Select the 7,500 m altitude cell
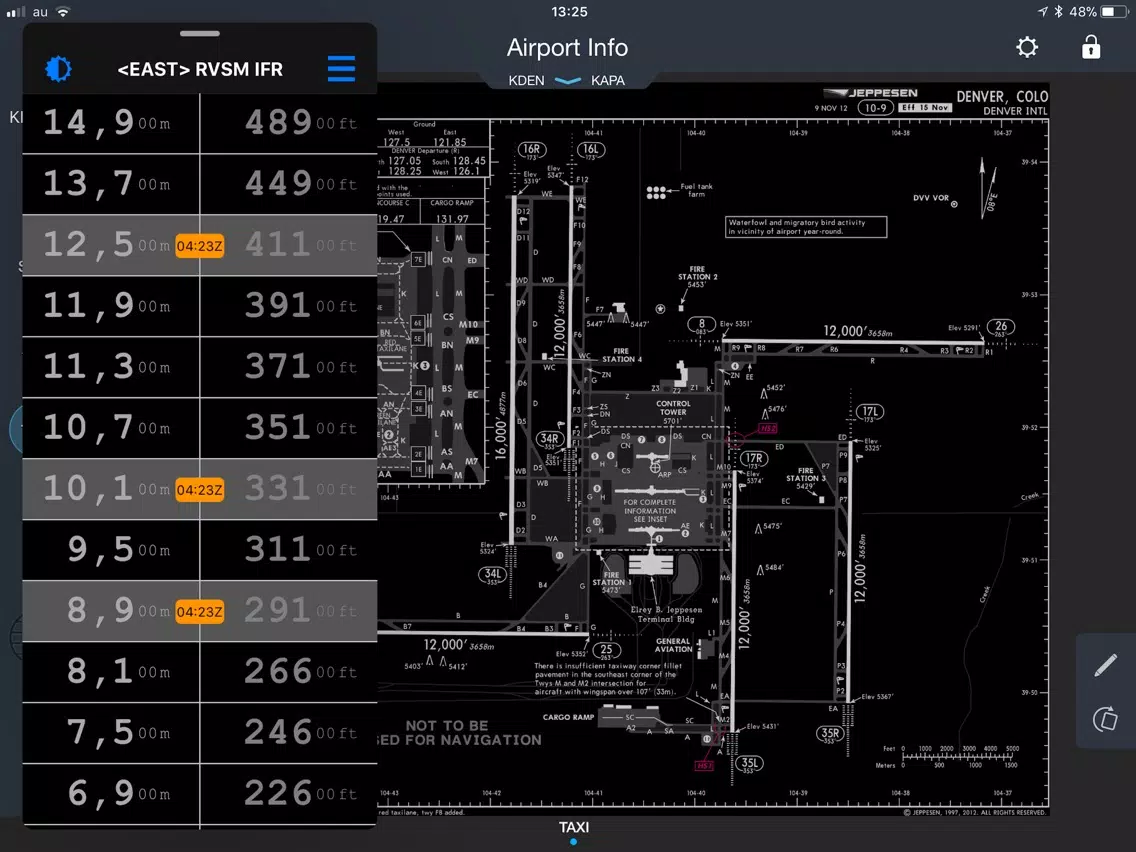This screenshot has height=852, width=1136. coord(111,732)
